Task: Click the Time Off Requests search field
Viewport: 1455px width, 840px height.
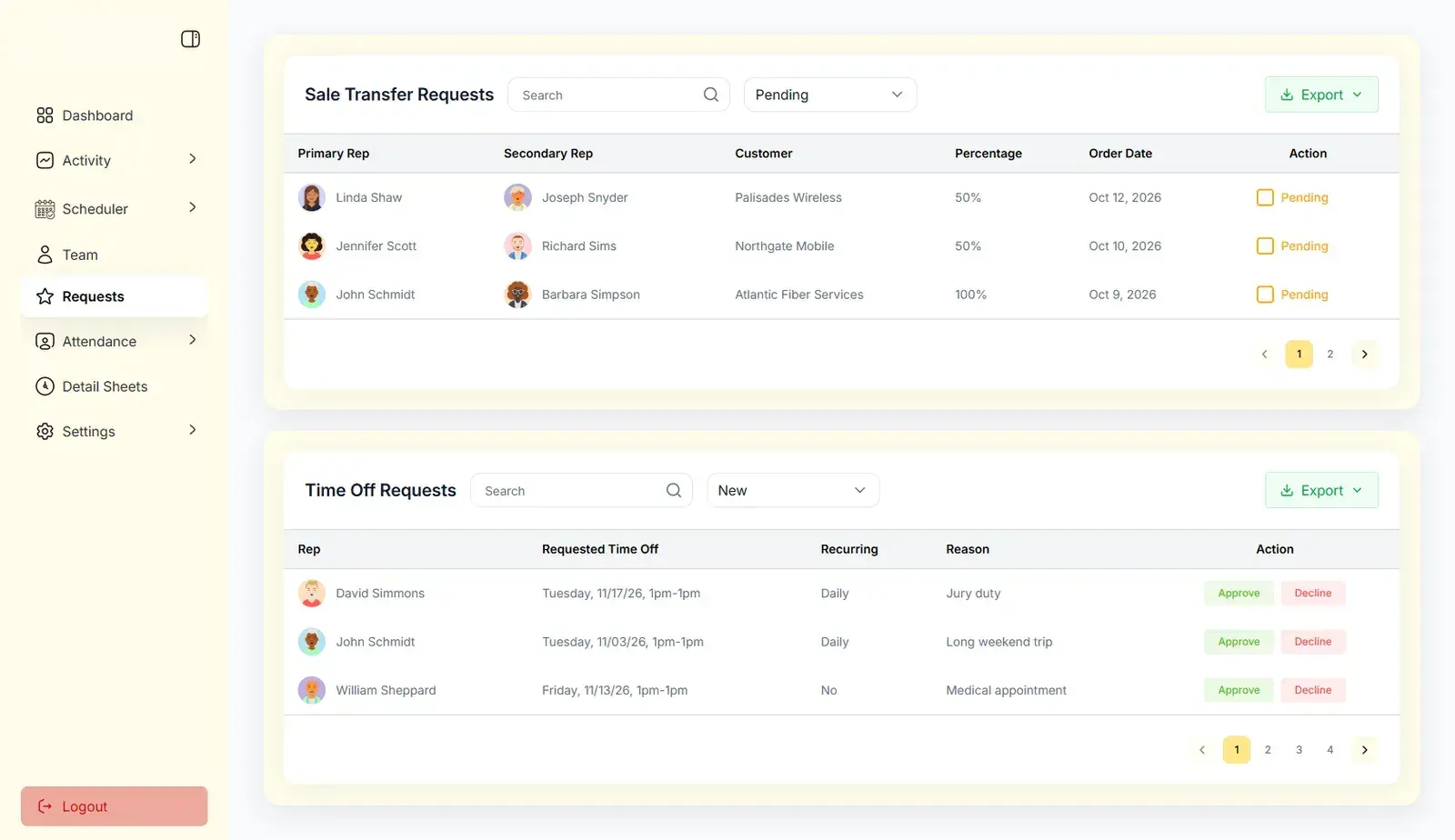Action: click(581, 490)
